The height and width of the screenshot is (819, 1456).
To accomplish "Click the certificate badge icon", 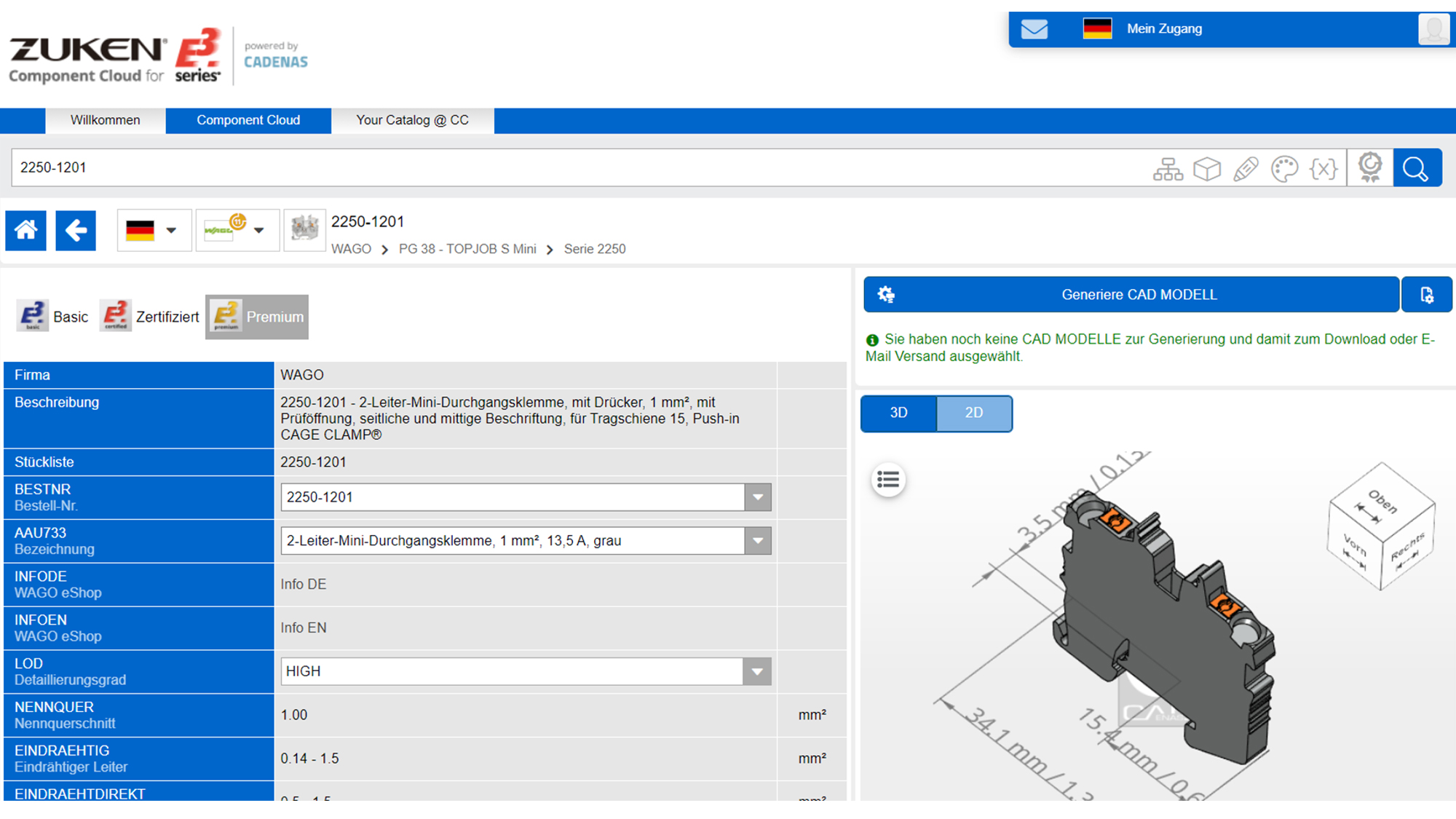I will click(x=1370, y=167).
